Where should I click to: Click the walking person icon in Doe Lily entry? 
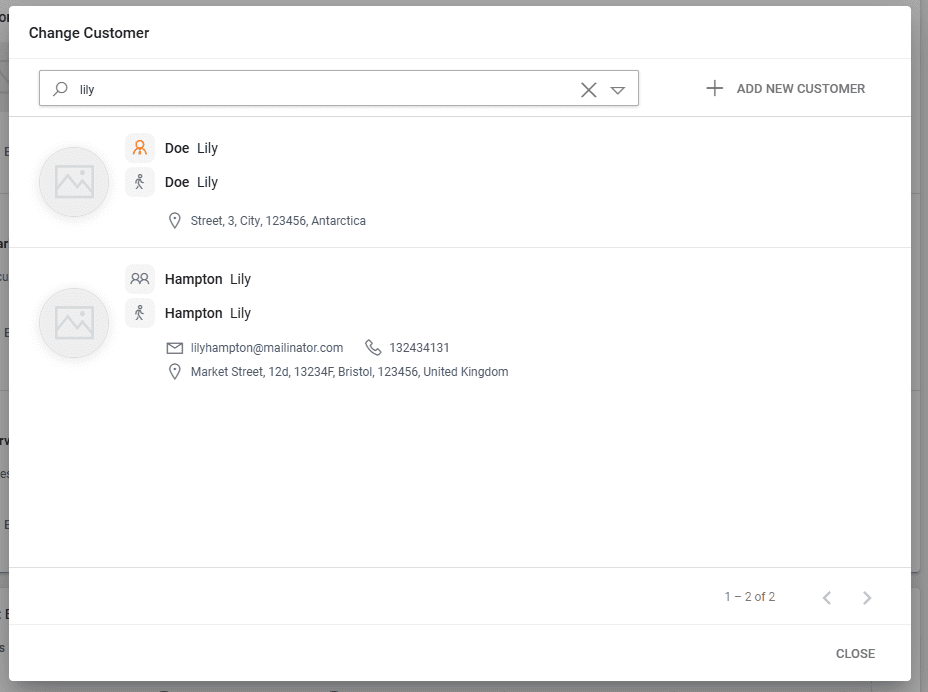[x=140, y=182]
